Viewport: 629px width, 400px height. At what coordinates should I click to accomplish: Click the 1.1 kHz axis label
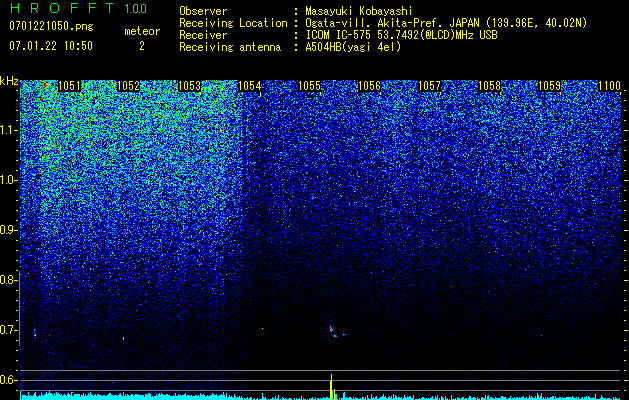[x=7, y=130]
